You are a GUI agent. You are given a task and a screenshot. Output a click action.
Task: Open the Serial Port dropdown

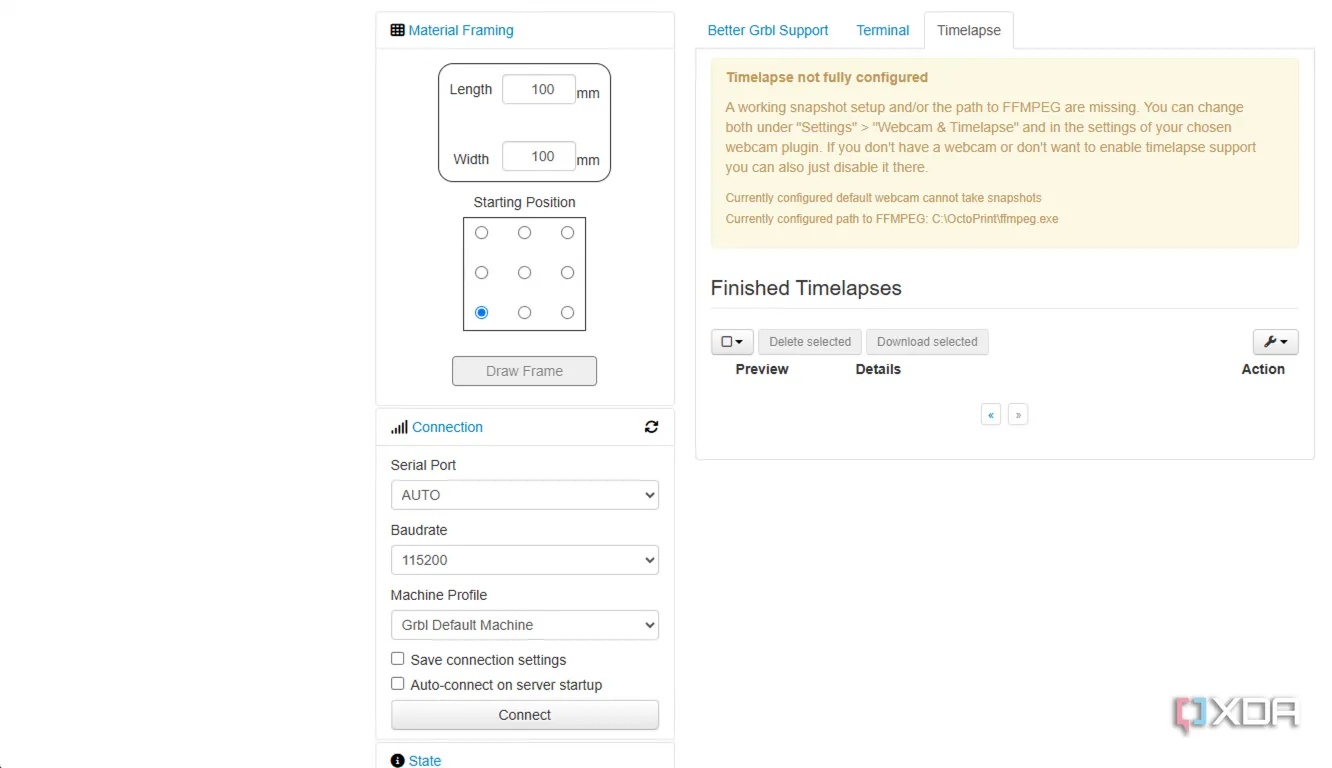point(524,495)
